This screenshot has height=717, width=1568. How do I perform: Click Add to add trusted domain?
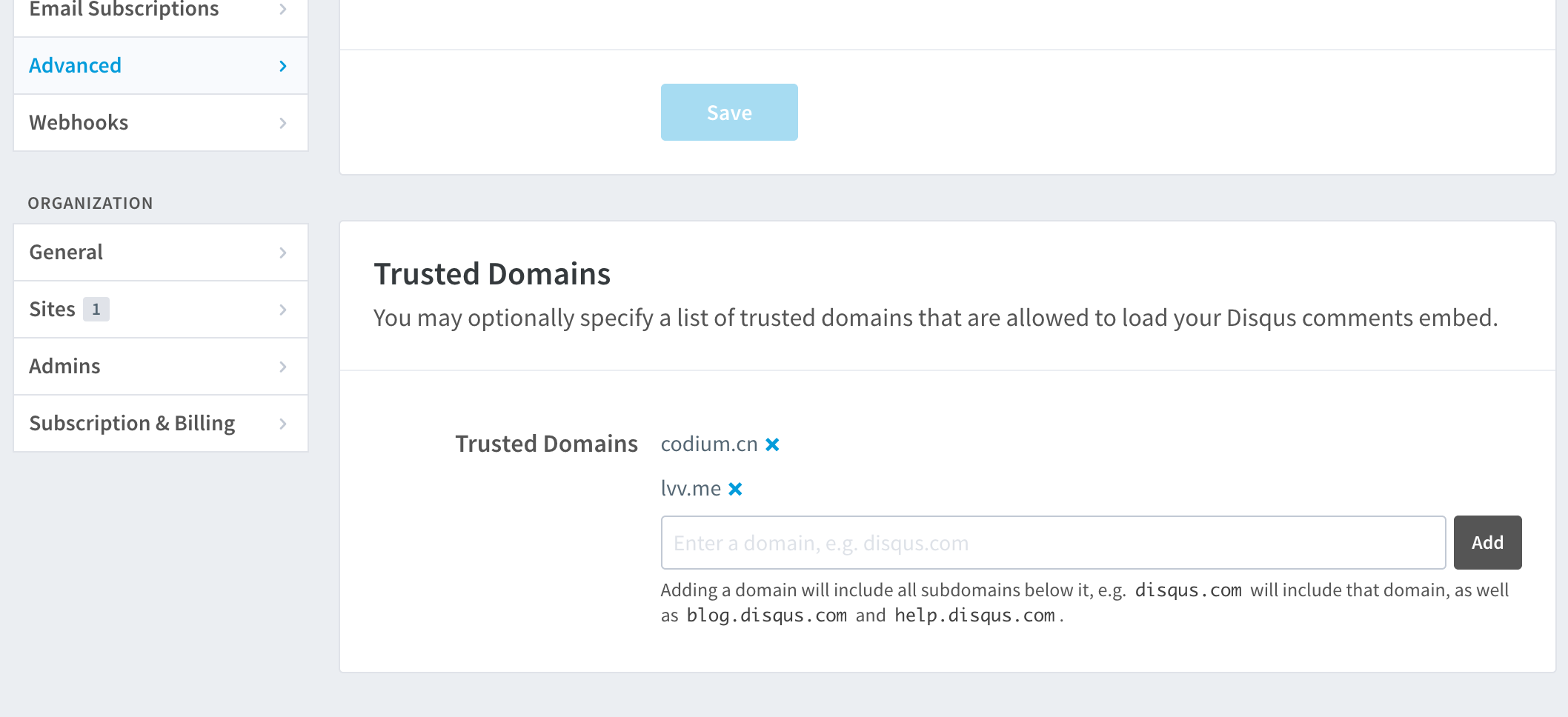pyautogui.click(x=1487, y=543)
